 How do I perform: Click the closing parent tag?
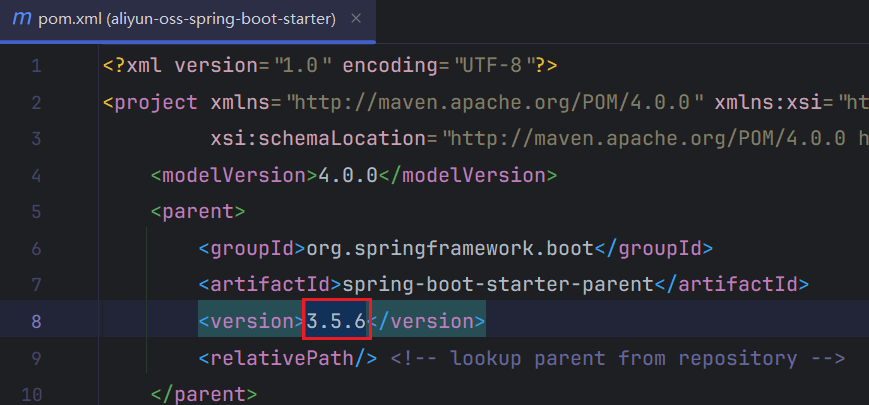click(203, 394)
